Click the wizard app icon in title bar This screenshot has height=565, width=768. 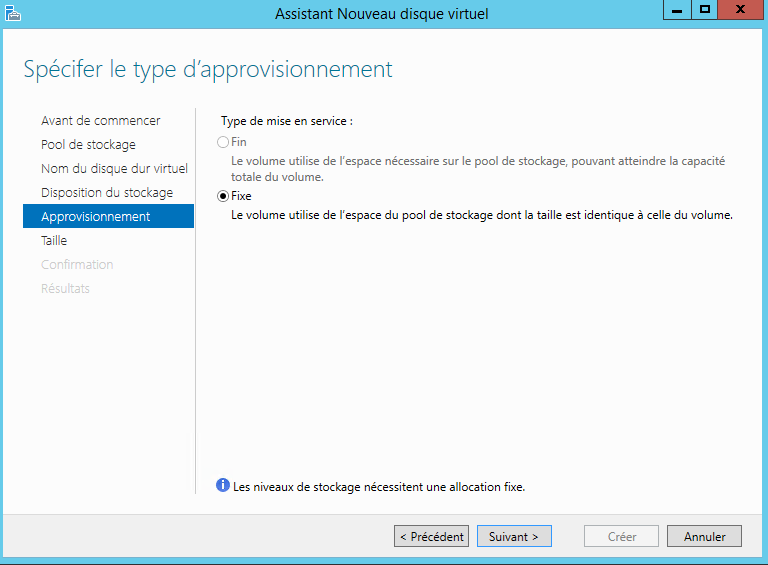click(13, 13)
